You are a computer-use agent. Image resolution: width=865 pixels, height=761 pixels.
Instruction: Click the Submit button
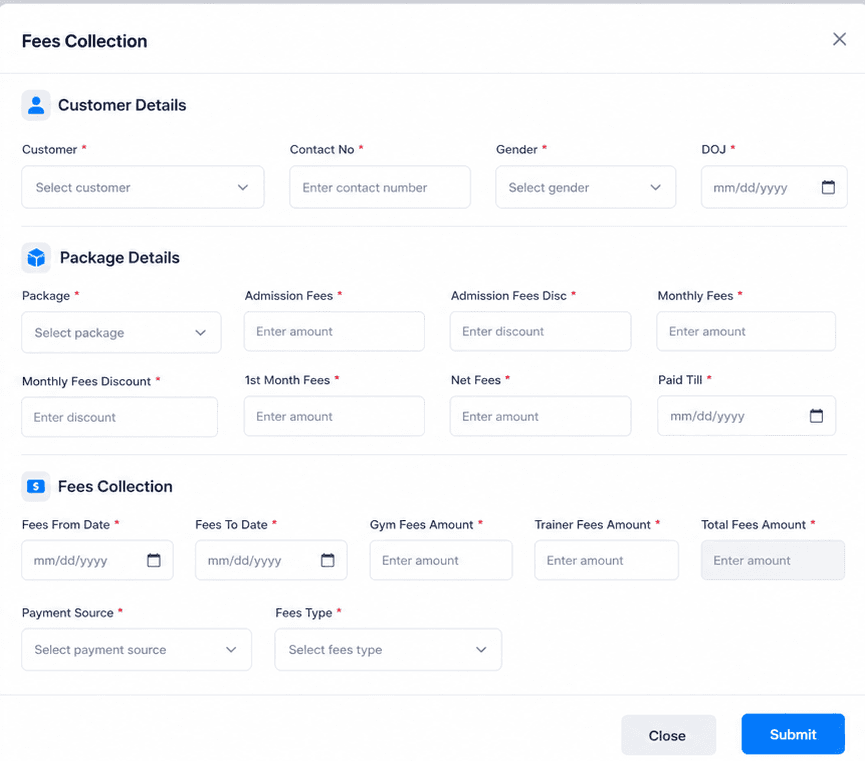click(793, 734)
